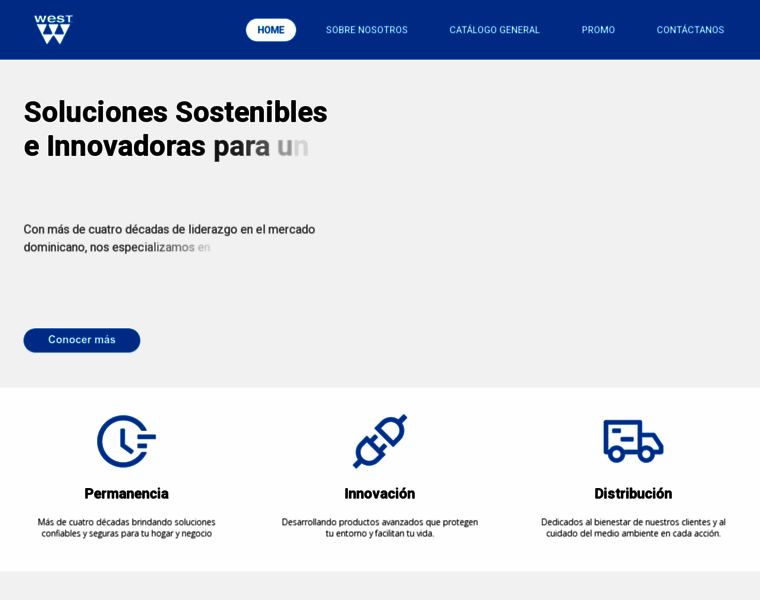
Task: Open the SOBRE NOSOTROS menu item
Action: [x=366, y=30]
